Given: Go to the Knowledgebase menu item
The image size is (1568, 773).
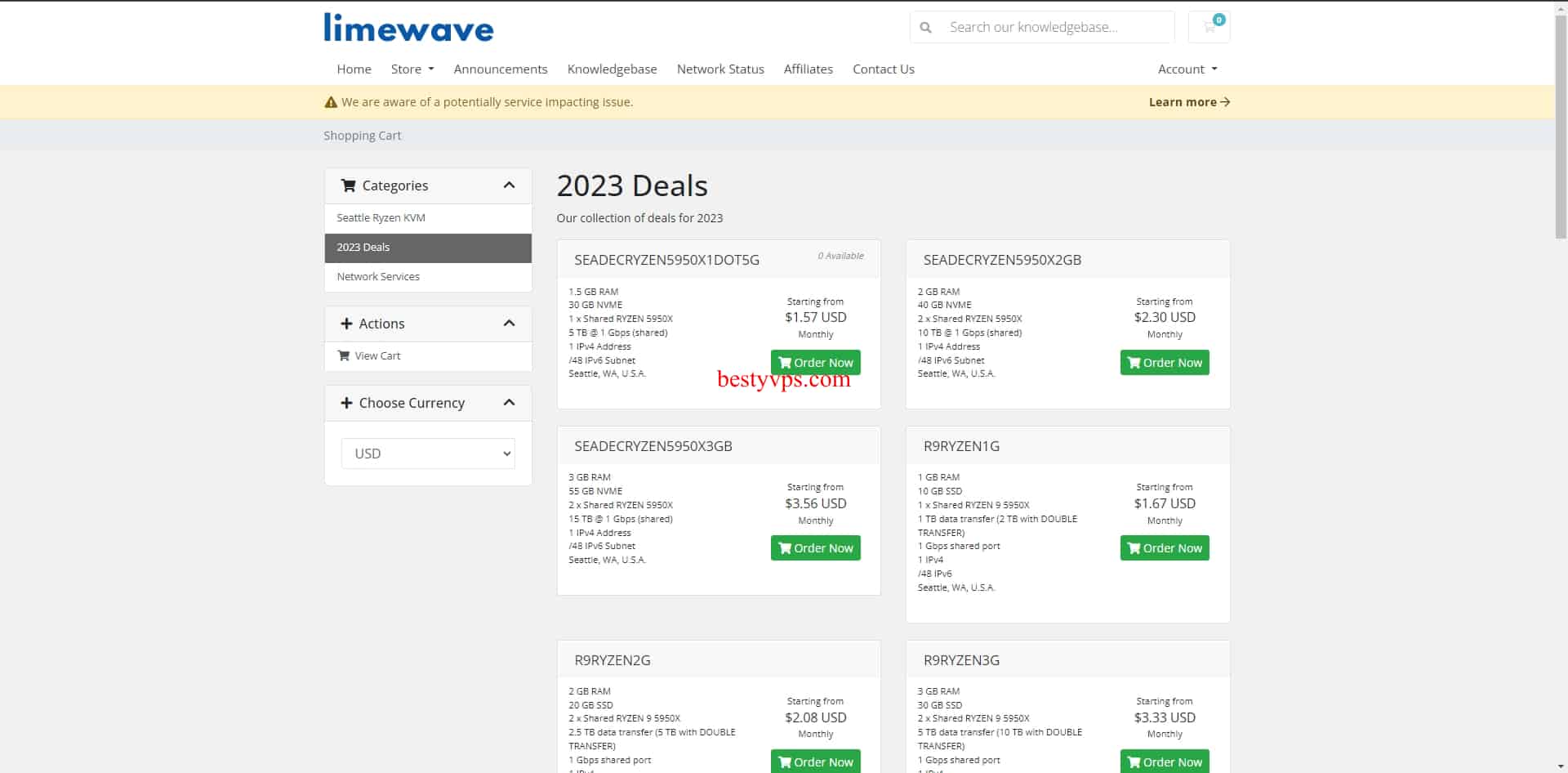Looking at the screenshot, I should click(612, 69).
